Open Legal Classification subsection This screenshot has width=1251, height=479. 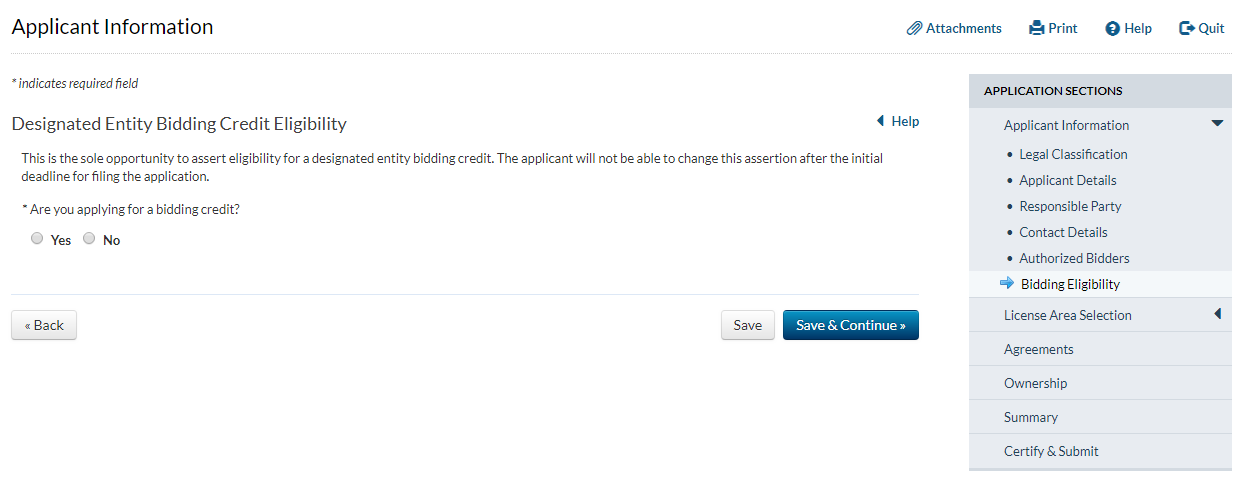1073,154
